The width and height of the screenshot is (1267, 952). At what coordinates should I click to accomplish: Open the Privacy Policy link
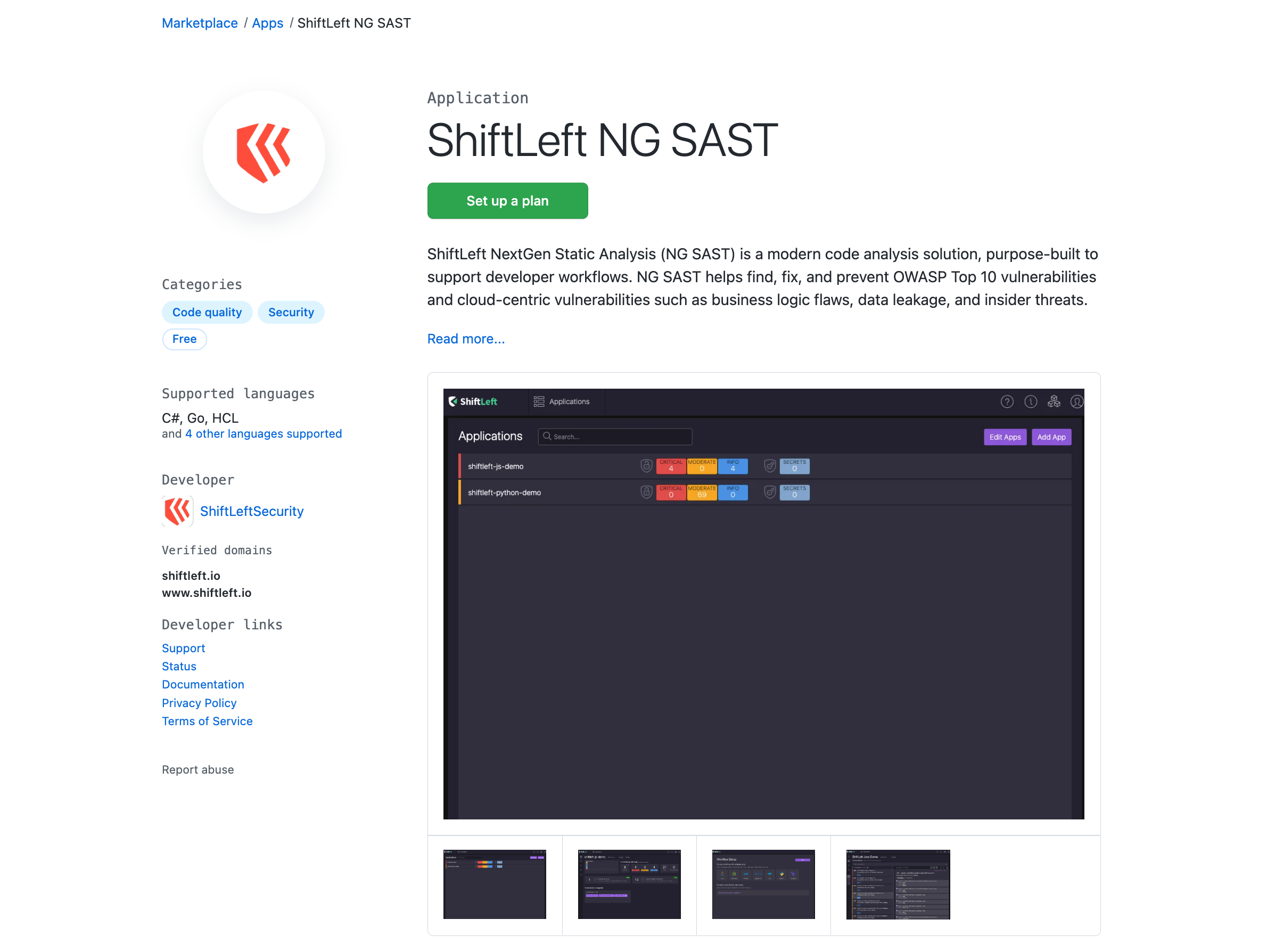199,703
